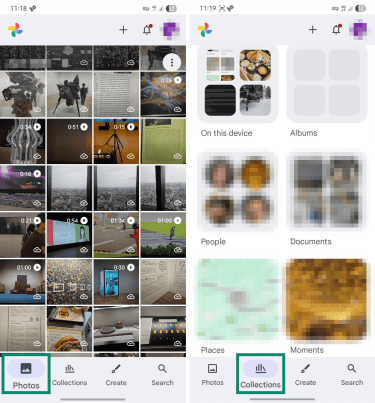Open account avatar in right Collections screen
Screen dimensions: 375x403
(x=360, y=30)
